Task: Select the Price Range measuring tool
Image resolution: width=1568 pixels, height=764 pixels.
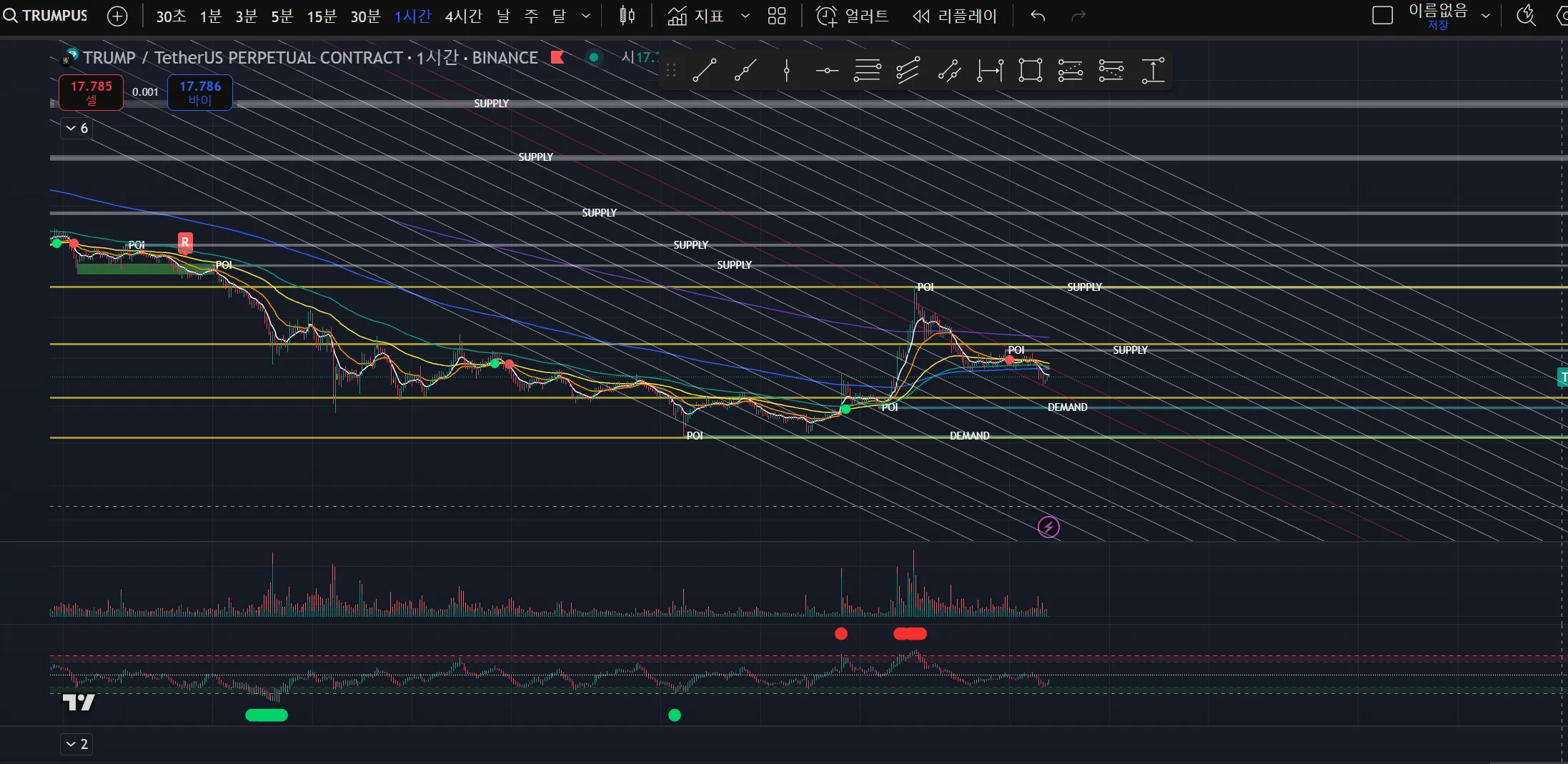Action: click(x=1153, y=71)
